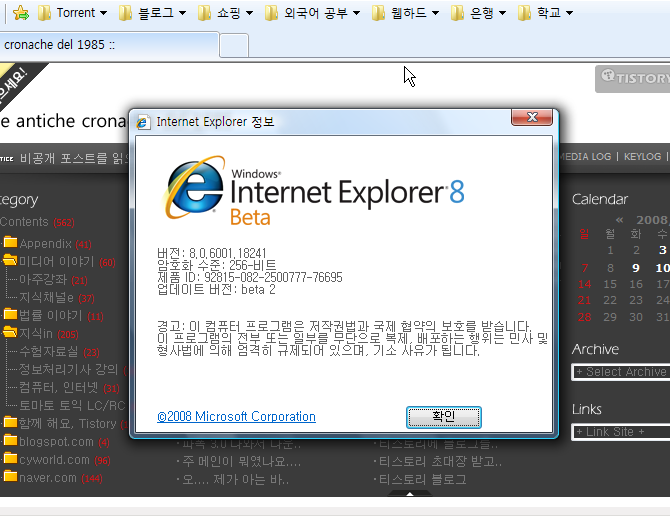Open the Link Site dropdown

pyautogui.click(x=621, y=432)
